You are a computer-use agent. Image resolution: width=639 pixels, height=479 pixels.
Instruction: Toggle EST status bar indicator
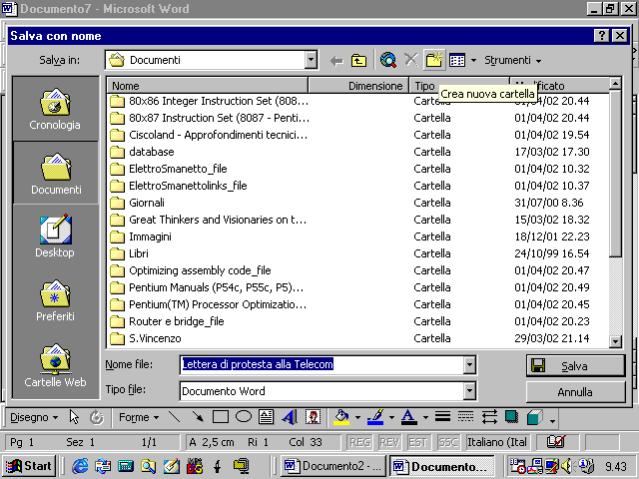[418, 442]
